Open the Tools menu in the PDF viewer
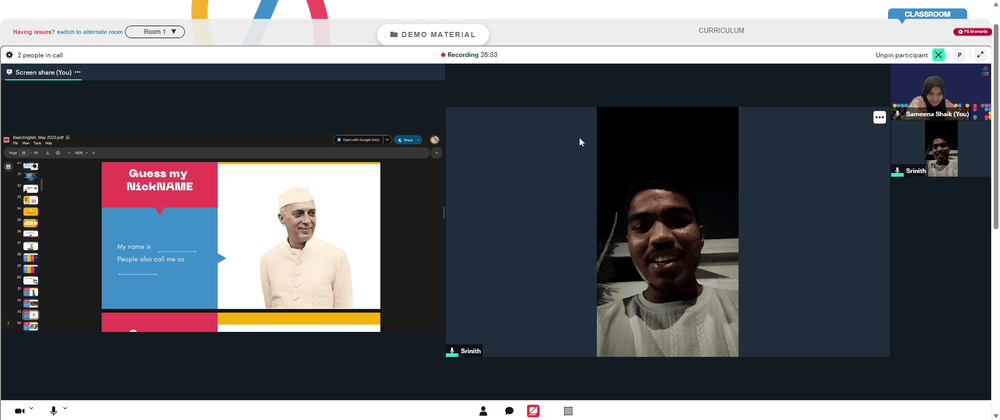Screen dimensions: 1000x420 click(37, 143)
